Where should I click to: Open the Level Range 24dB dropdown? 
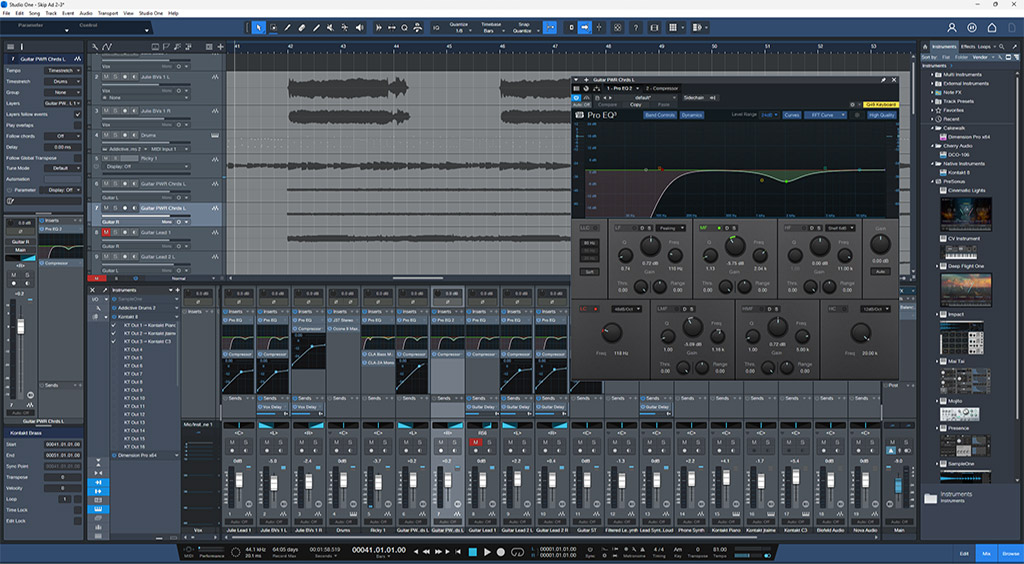(769, 115)
